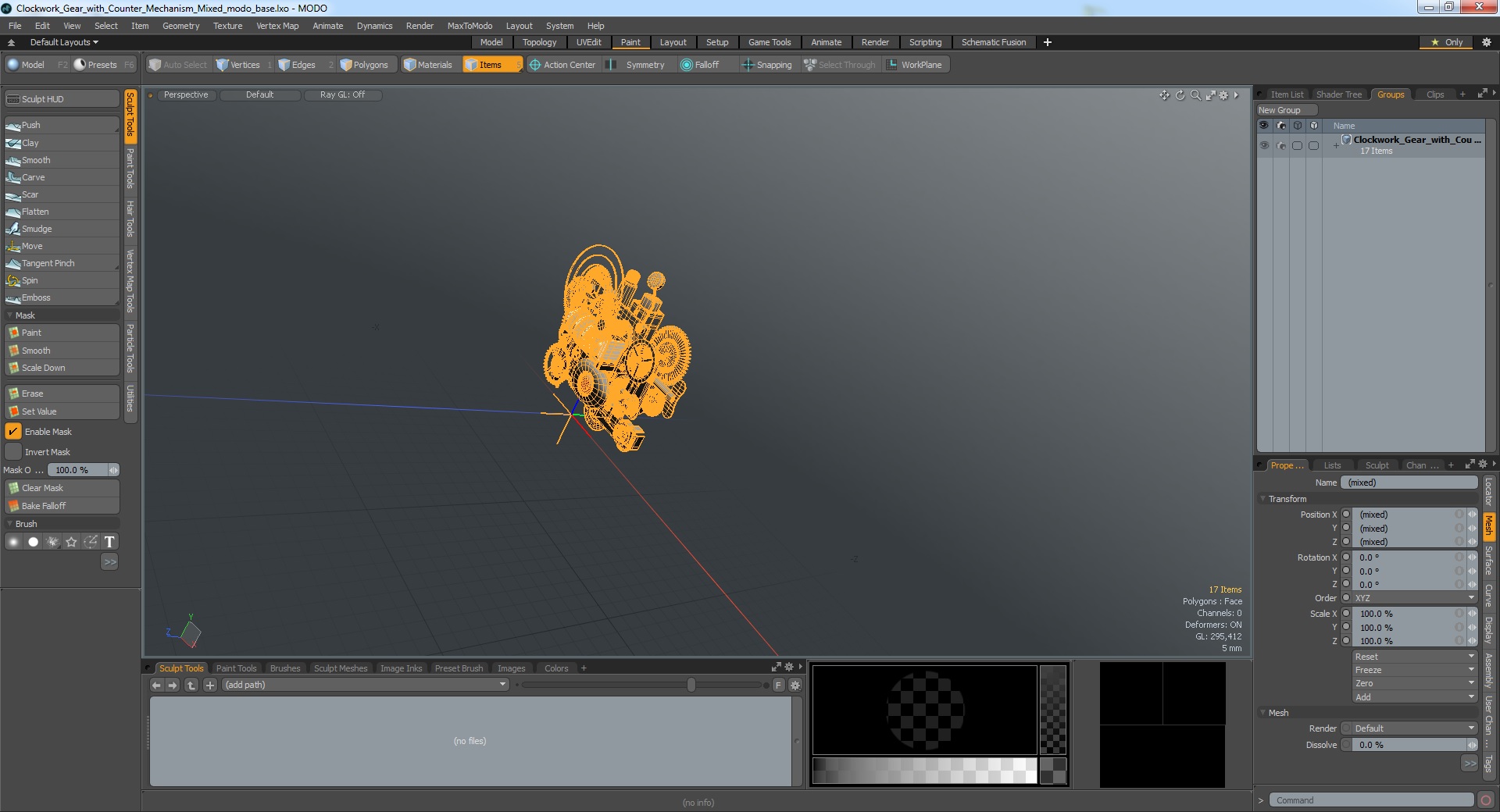
Task: Toggle the Invert Mask checkbox
Action: click(13, 452)
